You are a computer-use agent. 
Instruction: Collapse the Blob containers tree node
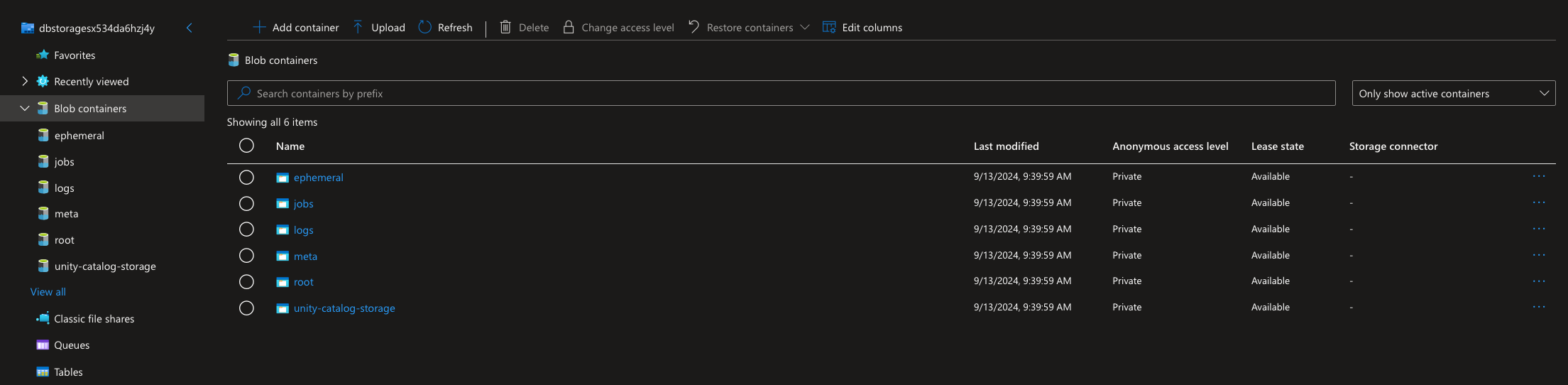point(25,108)
